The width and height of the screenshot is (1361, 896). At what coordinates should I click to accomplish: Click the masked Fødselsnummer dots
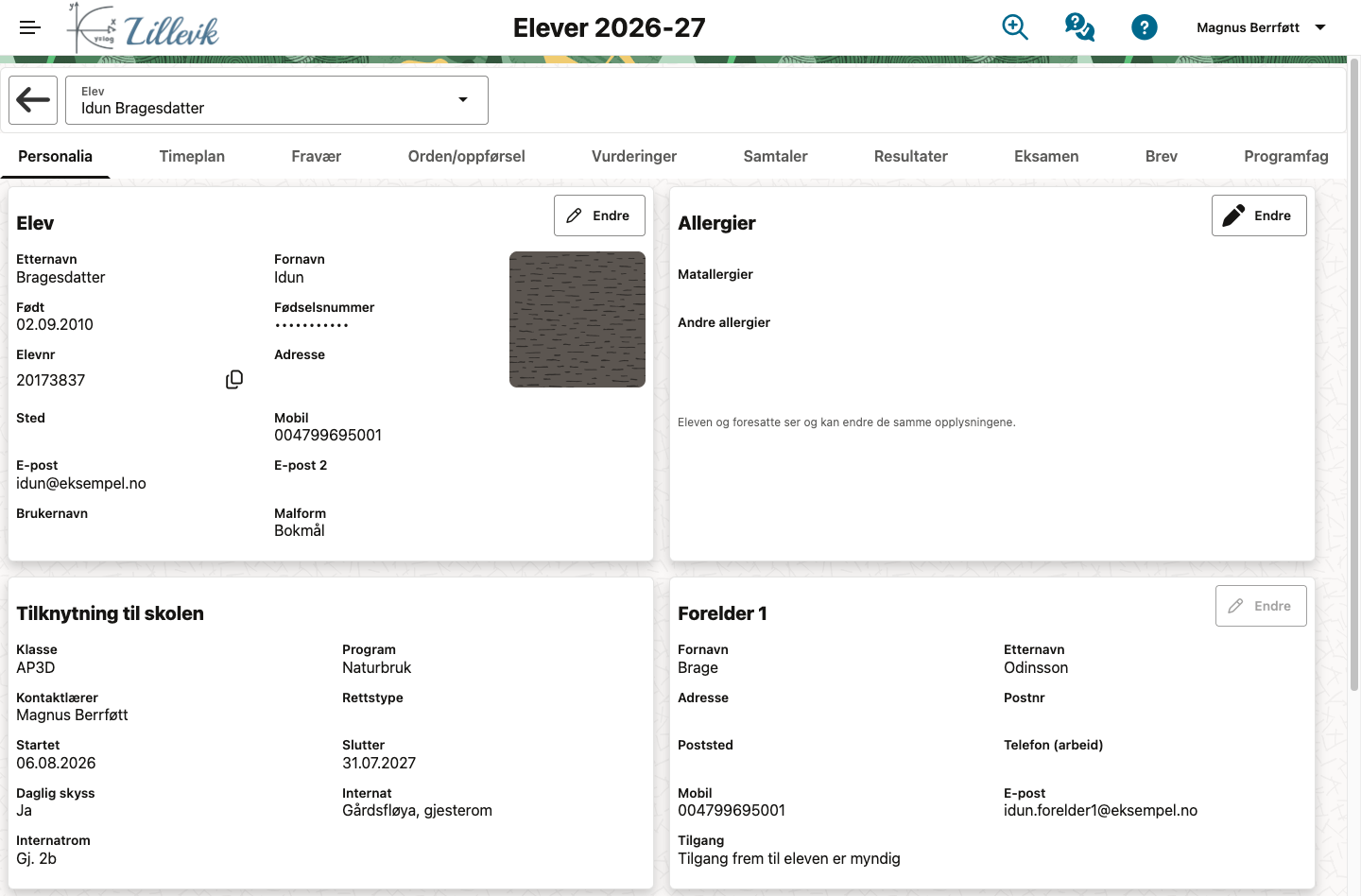click(312, 325)
